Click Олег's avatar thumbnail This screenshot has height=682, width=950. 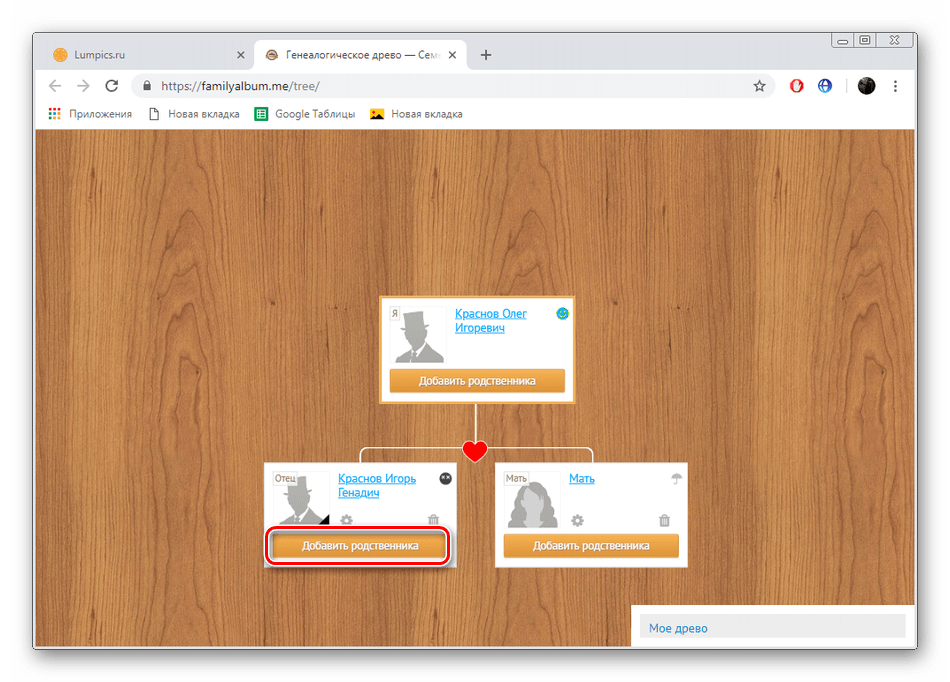[x=417, y=334]
